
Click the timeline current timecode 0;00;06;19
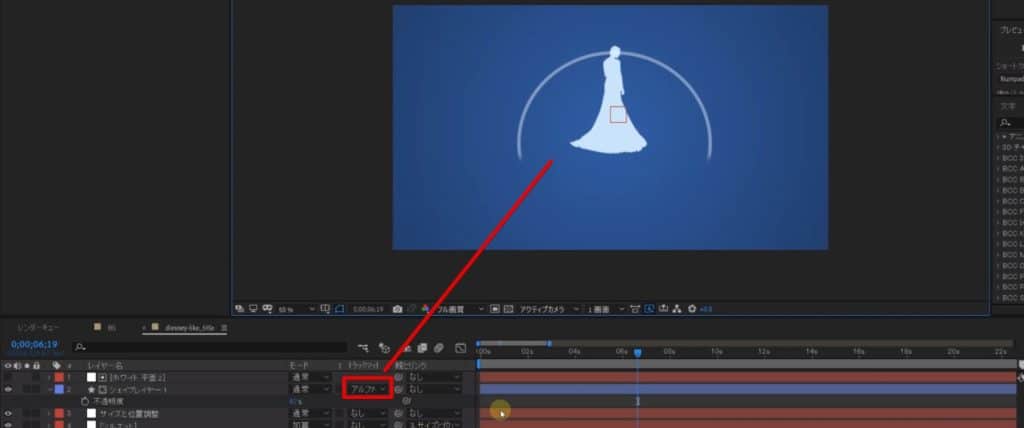[x=34, y=344]
